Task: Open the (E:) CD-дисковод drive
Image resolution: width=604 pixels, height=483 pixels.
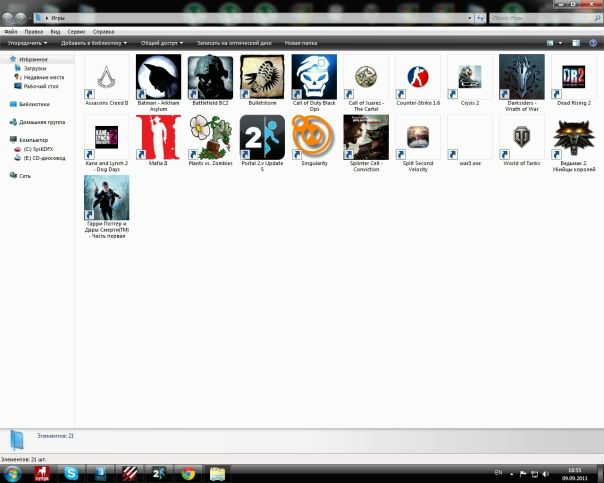Action: (44, 158)
